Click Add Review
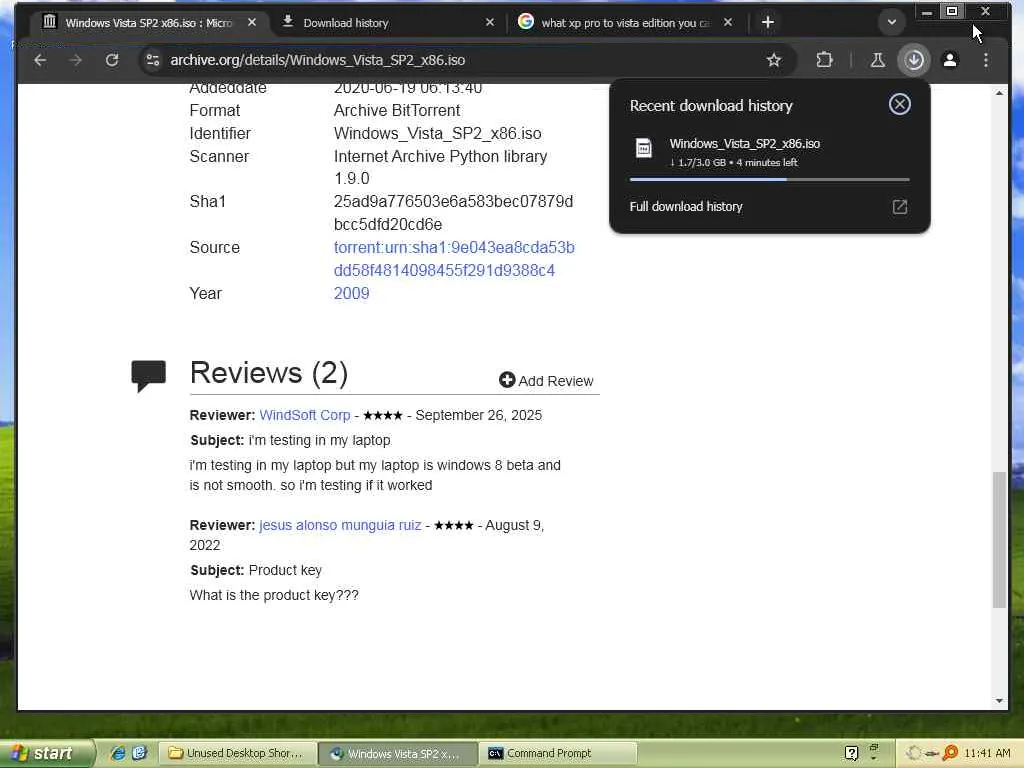The height and width of the screenshot is (768, 1024). [x=546, y=381]
